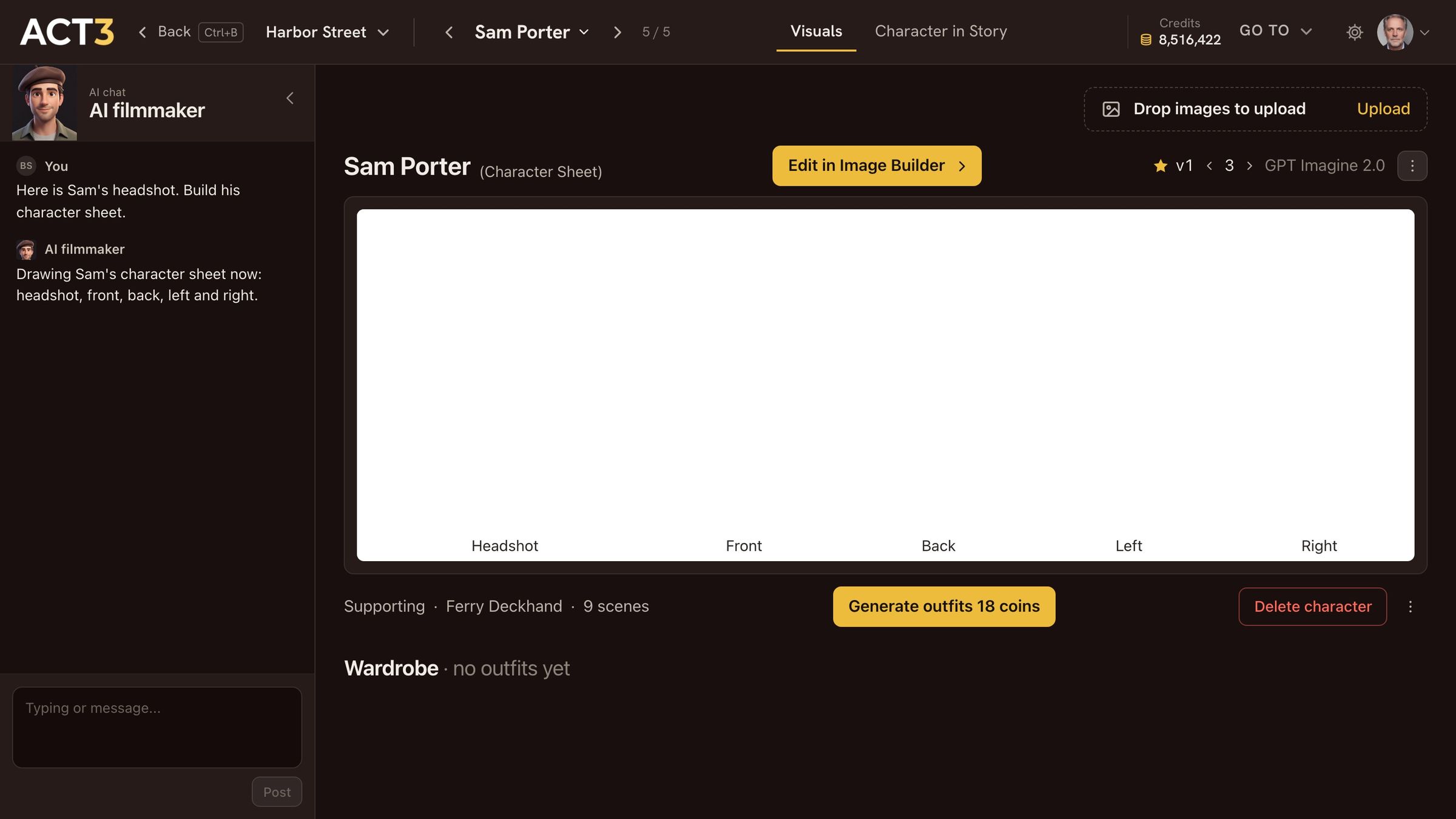1456x819 pixels.
Task: Click the '9 scenes' text
Action: 616,606
